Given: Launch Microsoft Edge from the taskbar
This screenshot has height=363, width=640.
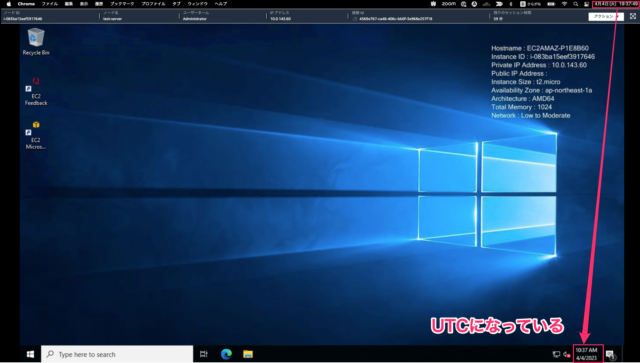Looking at the screenshot, I should (x=226, y=354).
